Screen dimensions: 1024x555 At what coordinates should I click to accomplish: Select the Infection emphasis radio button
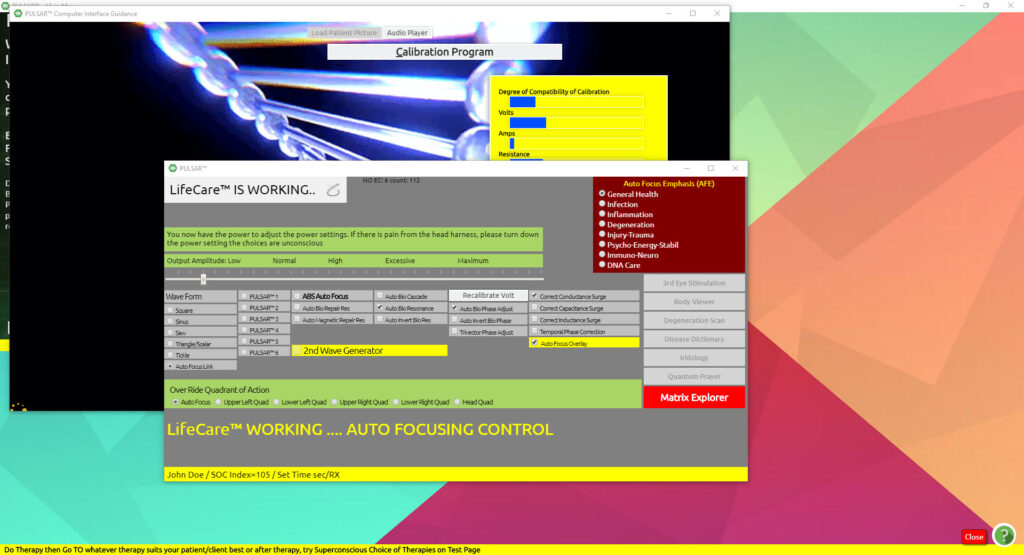(602, 204)
